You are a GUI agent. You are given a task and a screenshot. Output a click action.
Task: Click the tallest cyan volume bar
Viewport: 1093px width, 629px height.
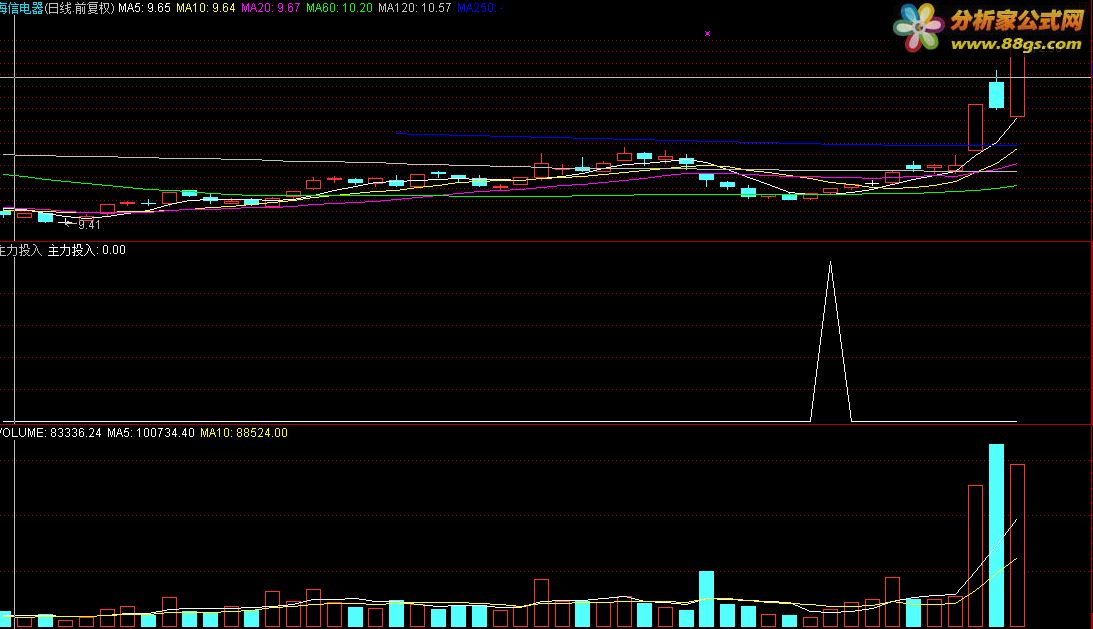point(997,535)
